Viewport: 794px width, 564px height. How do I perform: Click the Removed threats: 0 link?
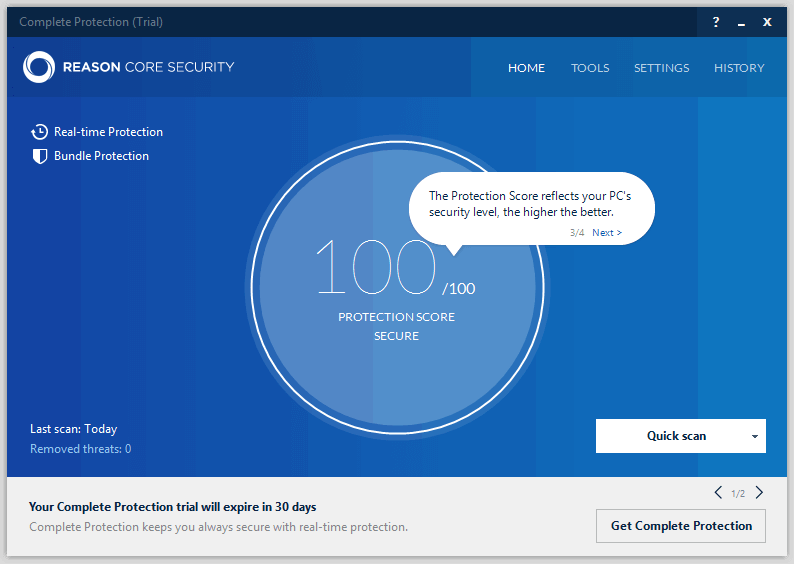[x=81, y=449]
